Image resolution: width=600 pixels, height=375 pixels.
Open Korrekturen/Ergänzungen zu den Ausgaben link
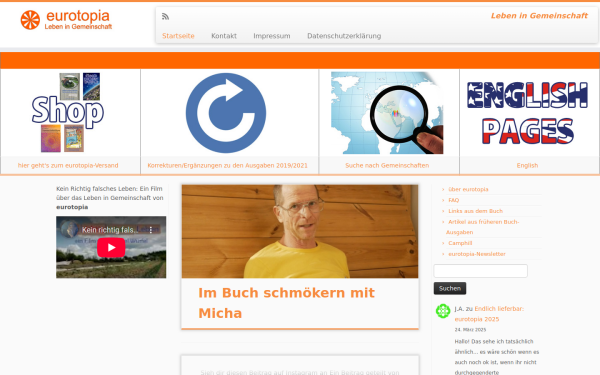pyautogui.click(x=227, y=165)
